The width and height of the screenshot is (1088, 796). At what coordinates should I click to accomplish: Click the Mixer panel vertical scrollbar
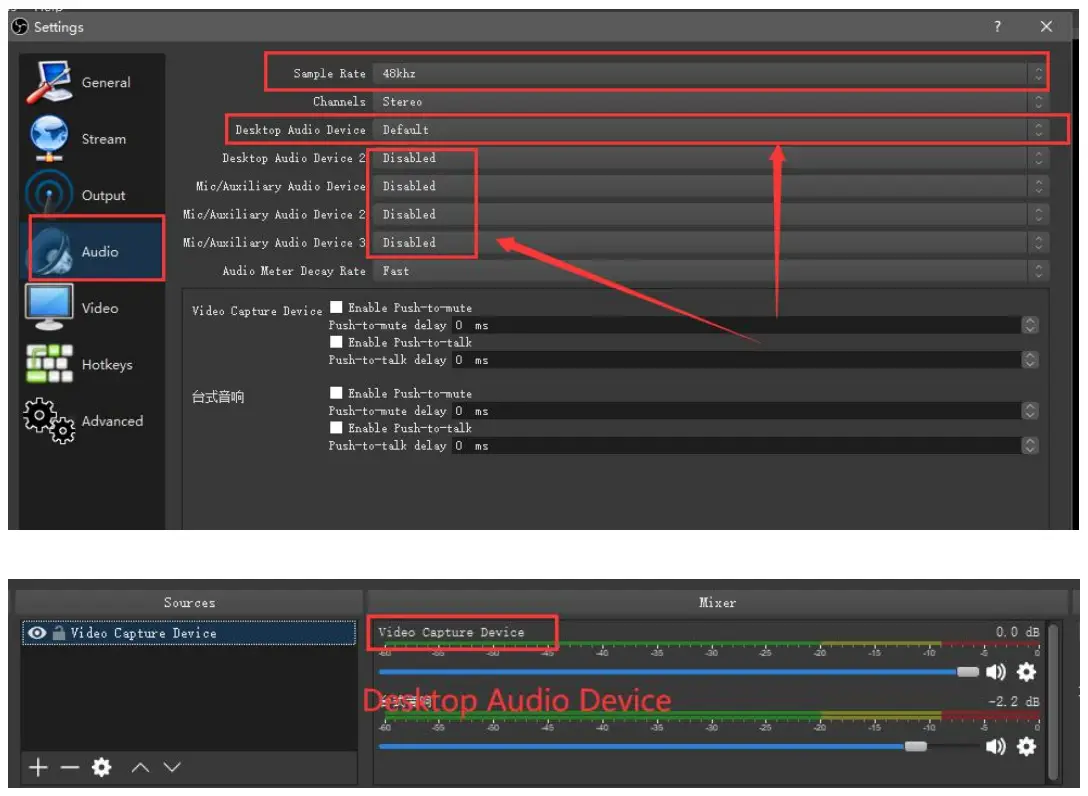click(1053, 701)
